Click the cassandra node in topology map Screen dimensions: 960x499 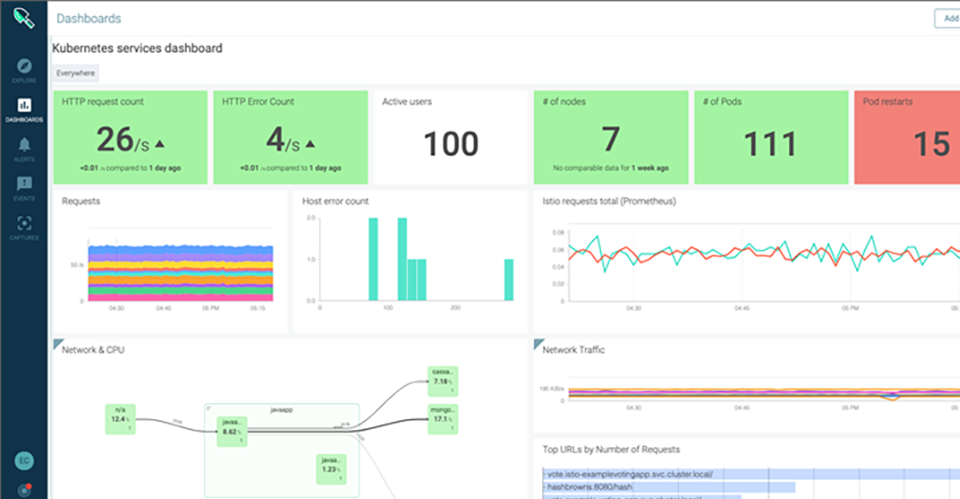(441, 377)
